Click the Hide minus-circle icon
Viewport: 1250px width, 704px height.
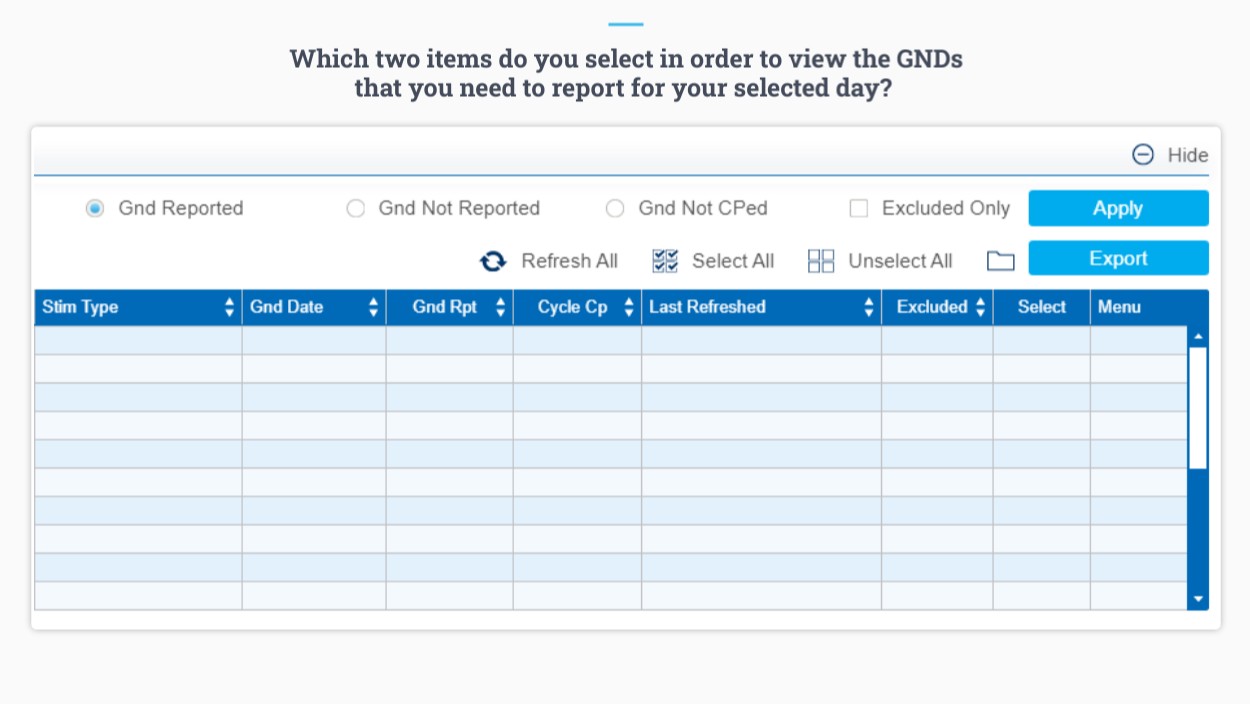[x=1143, y=155]
